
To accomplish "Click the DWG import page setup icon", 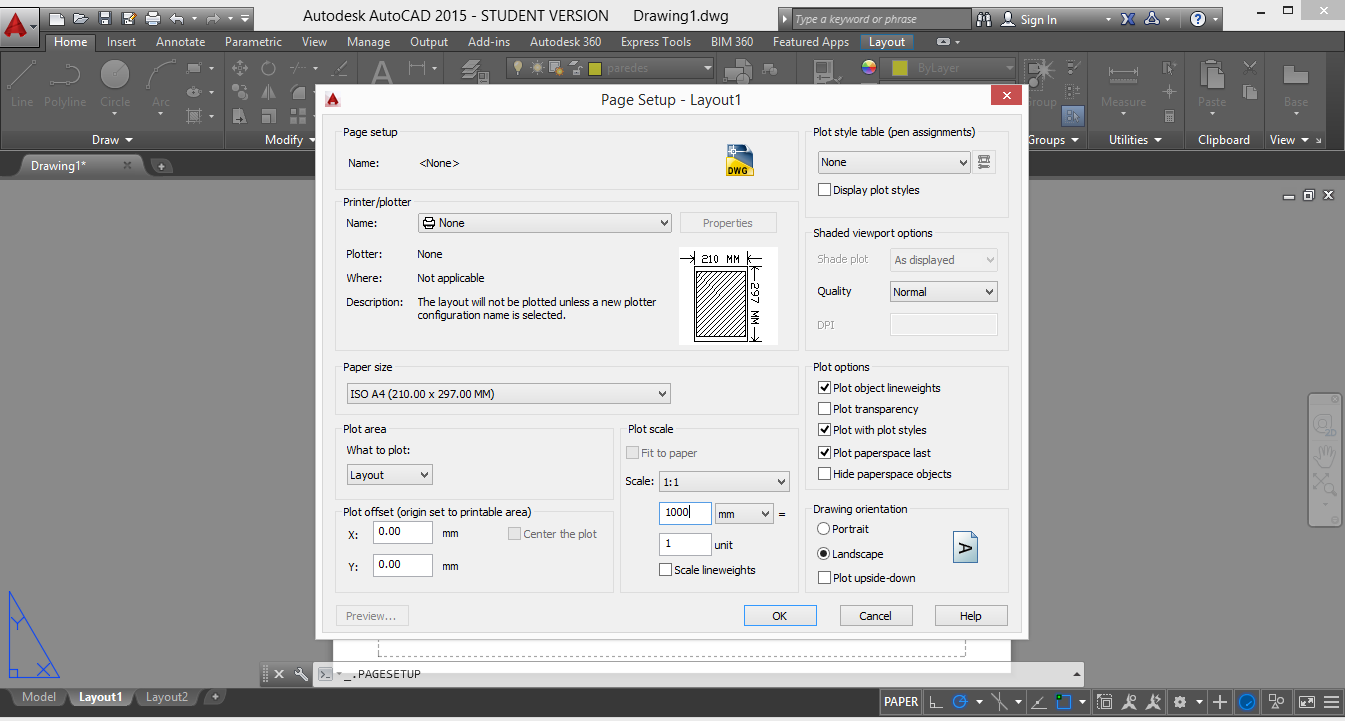I will tap(740, 161).
